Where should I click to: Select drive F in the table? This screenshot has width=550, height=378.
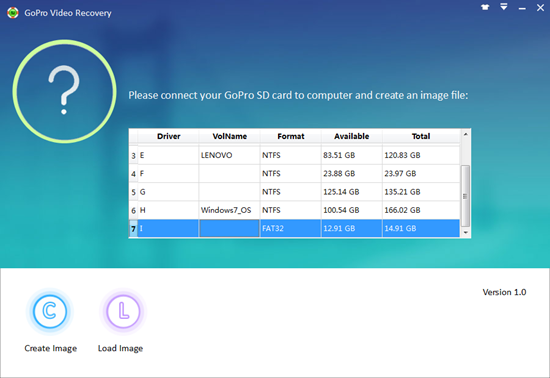click(168, 173)
